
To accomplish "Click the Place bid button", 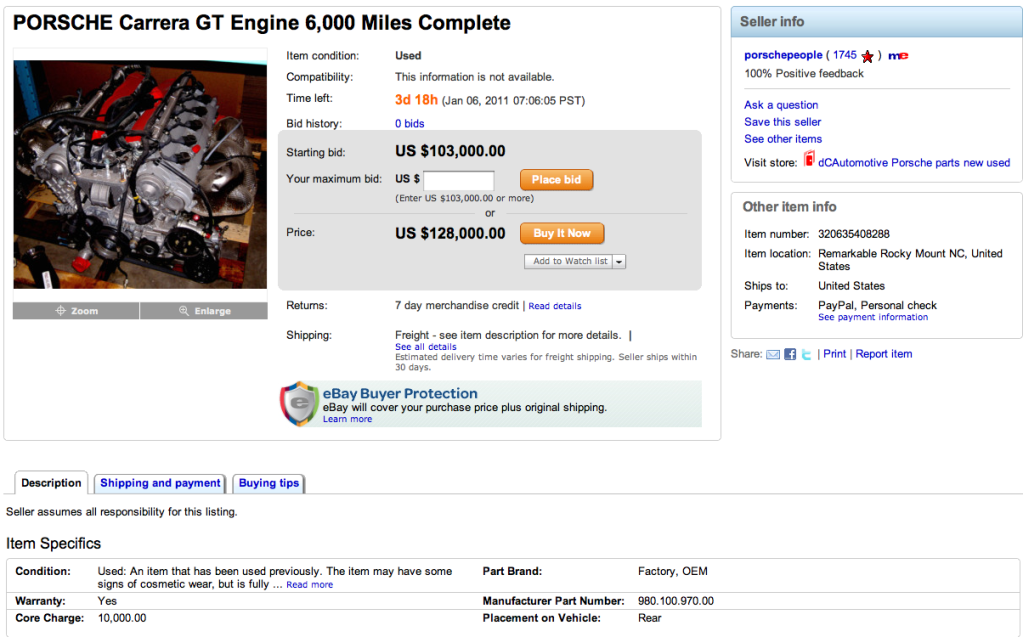I will [557, 179].
